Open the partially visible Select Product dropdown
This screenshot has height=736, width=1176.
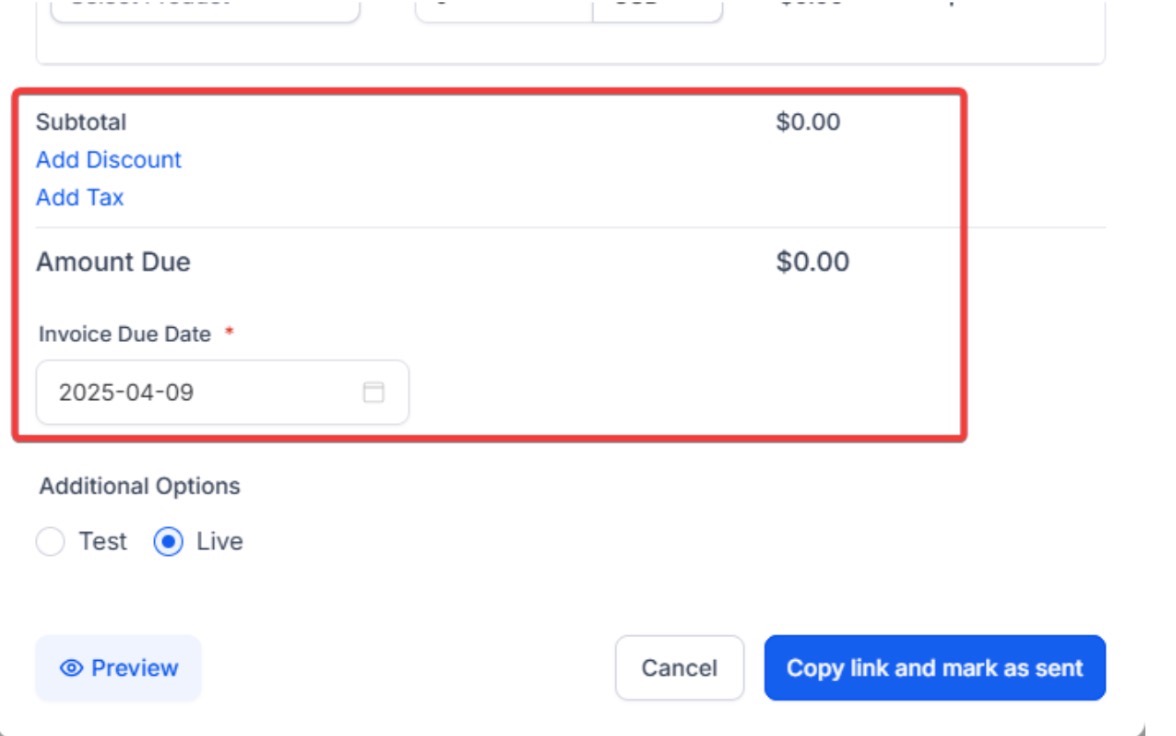204,8
